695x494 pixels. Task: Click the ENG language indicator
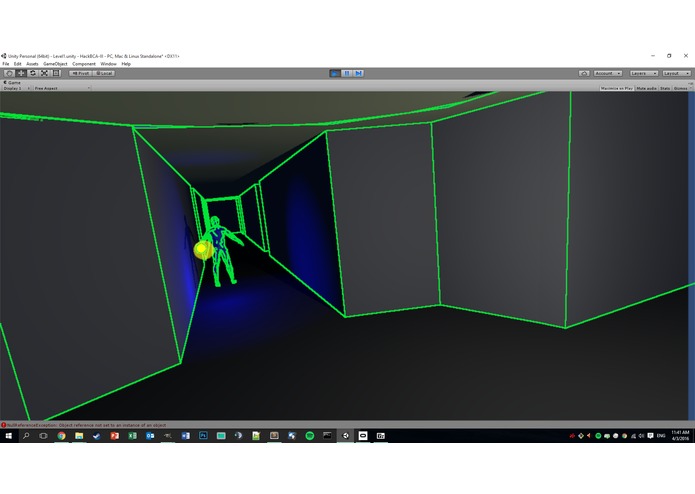tap(661, 436)
